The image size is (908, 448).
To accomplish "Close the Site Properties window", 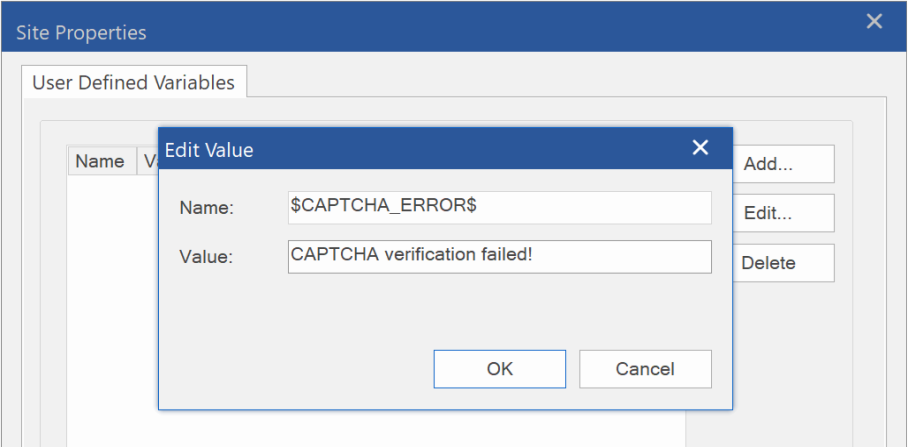I will [874, 21].
